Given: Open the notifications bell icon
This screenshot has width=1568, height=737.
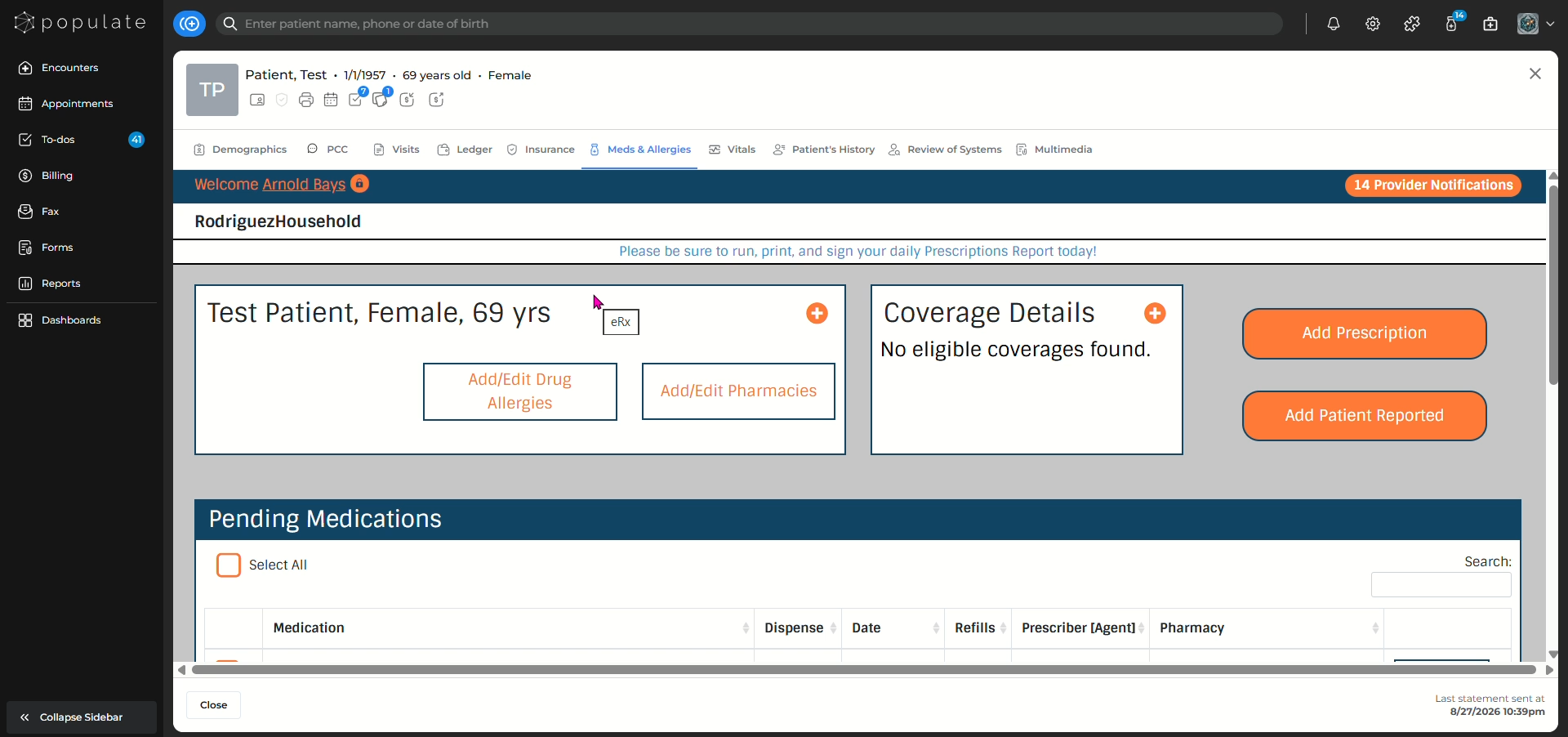Looking at the screenshot, I should [1333, 24].
